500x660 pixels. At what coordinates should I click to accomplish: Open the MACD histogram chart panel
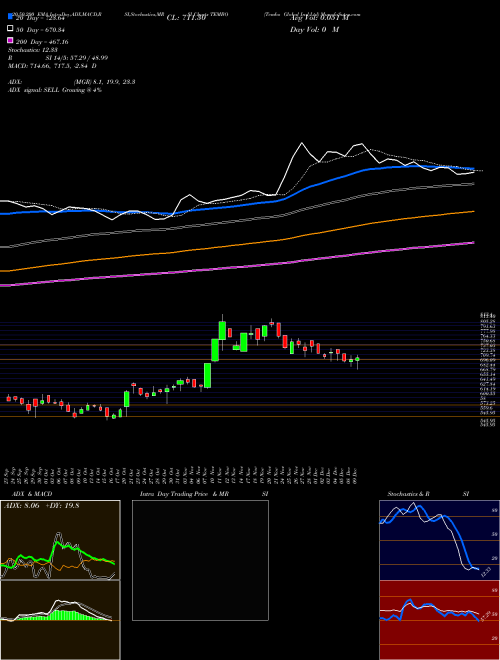pyautogui.click(x=60, y=620)
